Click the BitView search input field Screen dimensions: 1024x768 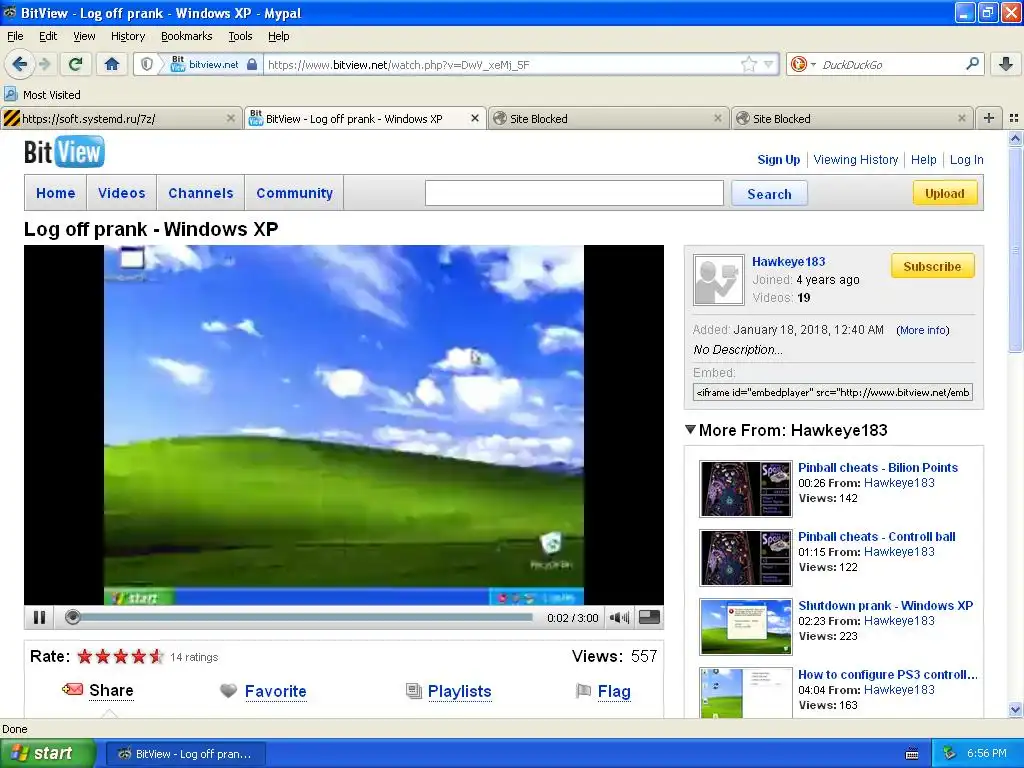[574, 193]
